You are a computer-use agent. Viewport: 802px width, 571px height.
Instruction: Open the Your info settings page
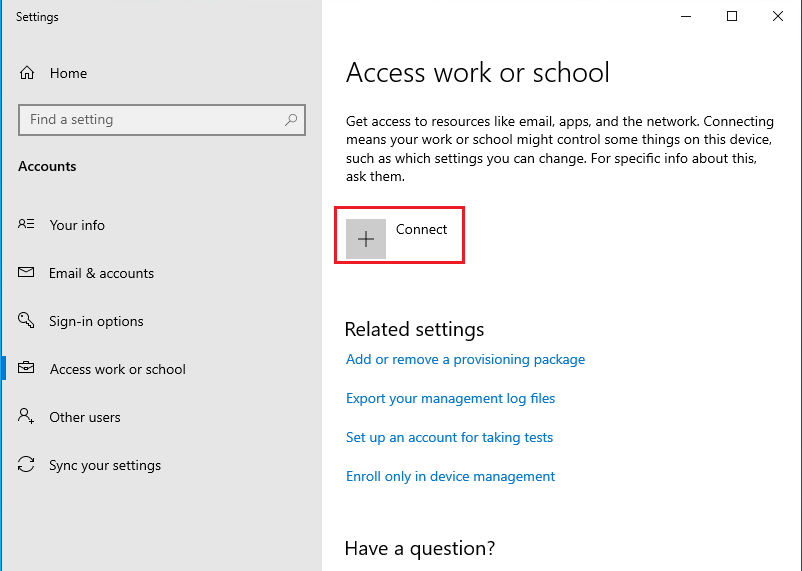tap(77, 225)
